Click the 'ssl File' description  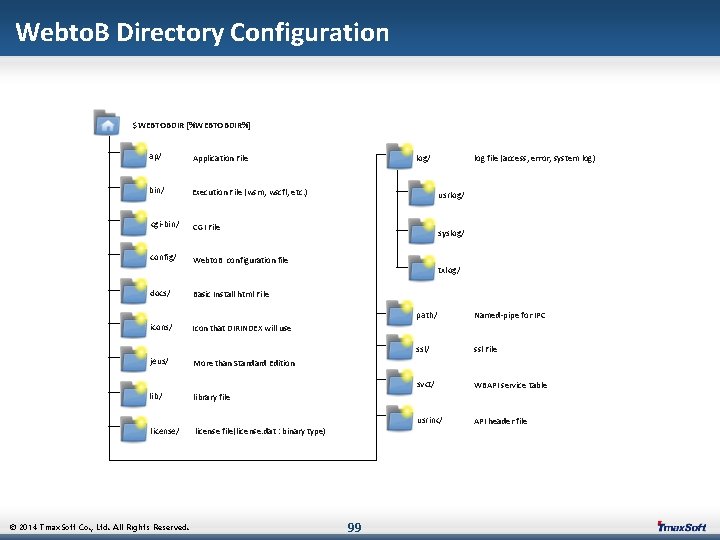click(x=485, y=349)
